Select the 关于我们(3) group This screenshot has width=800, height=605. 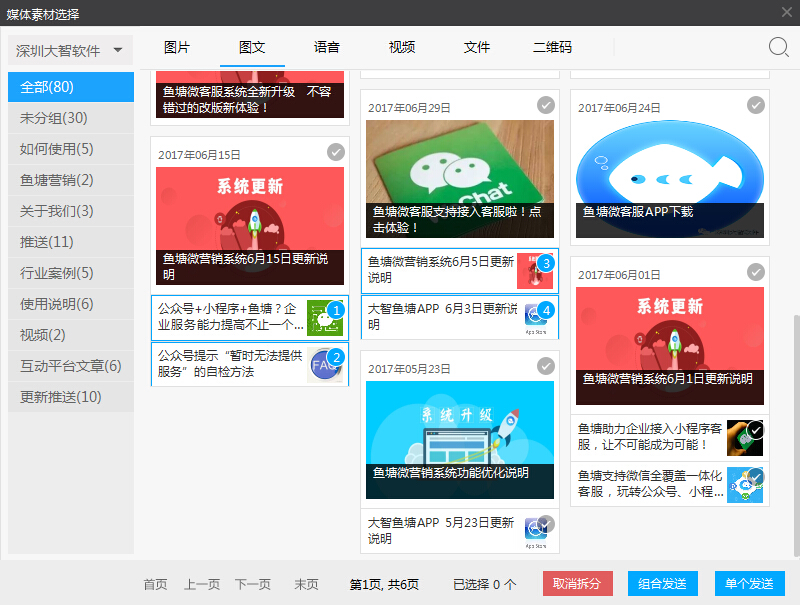[71, 211]
